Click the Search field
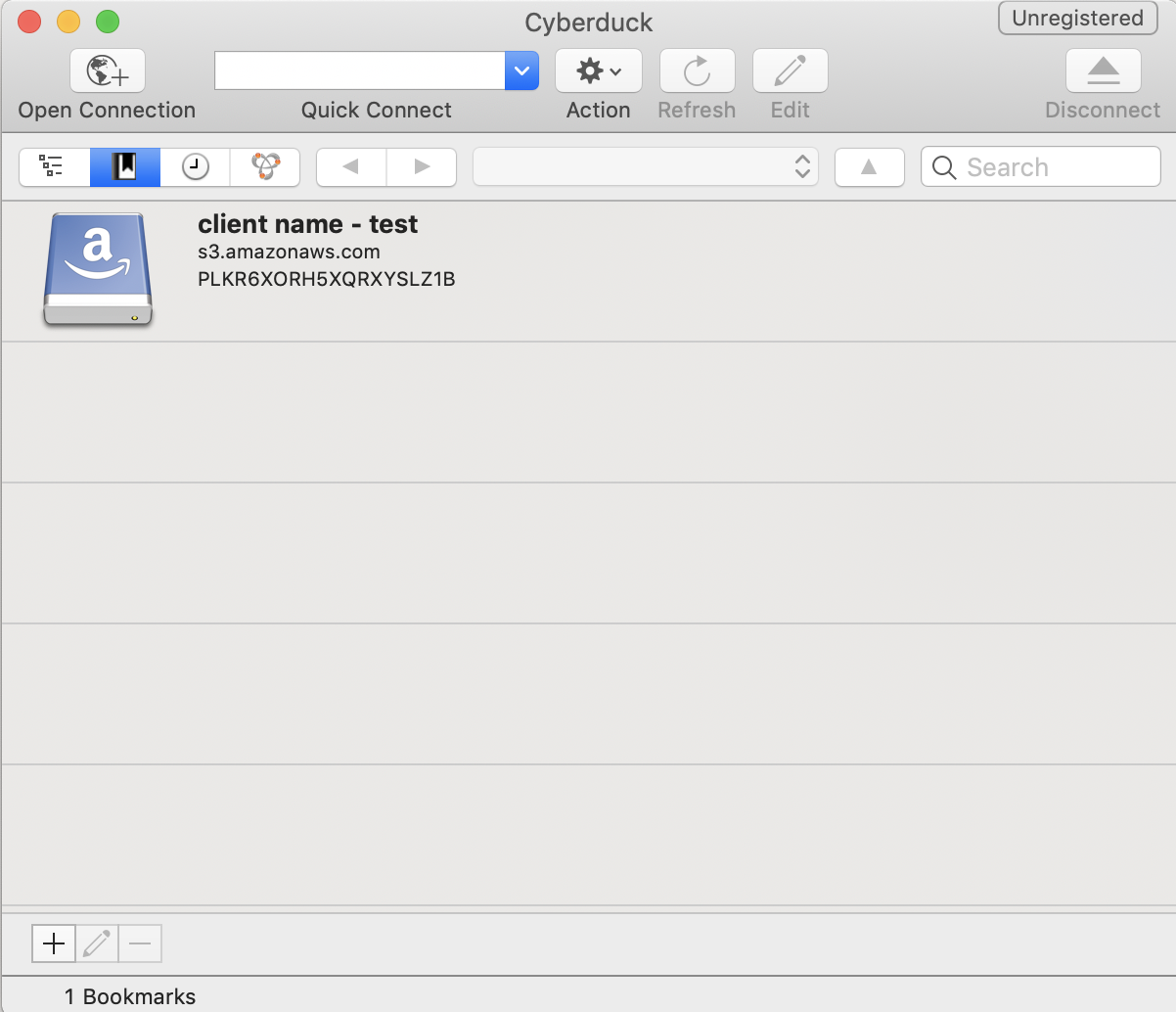Screen dimensions: 1176x1012 pos(1041,167)
